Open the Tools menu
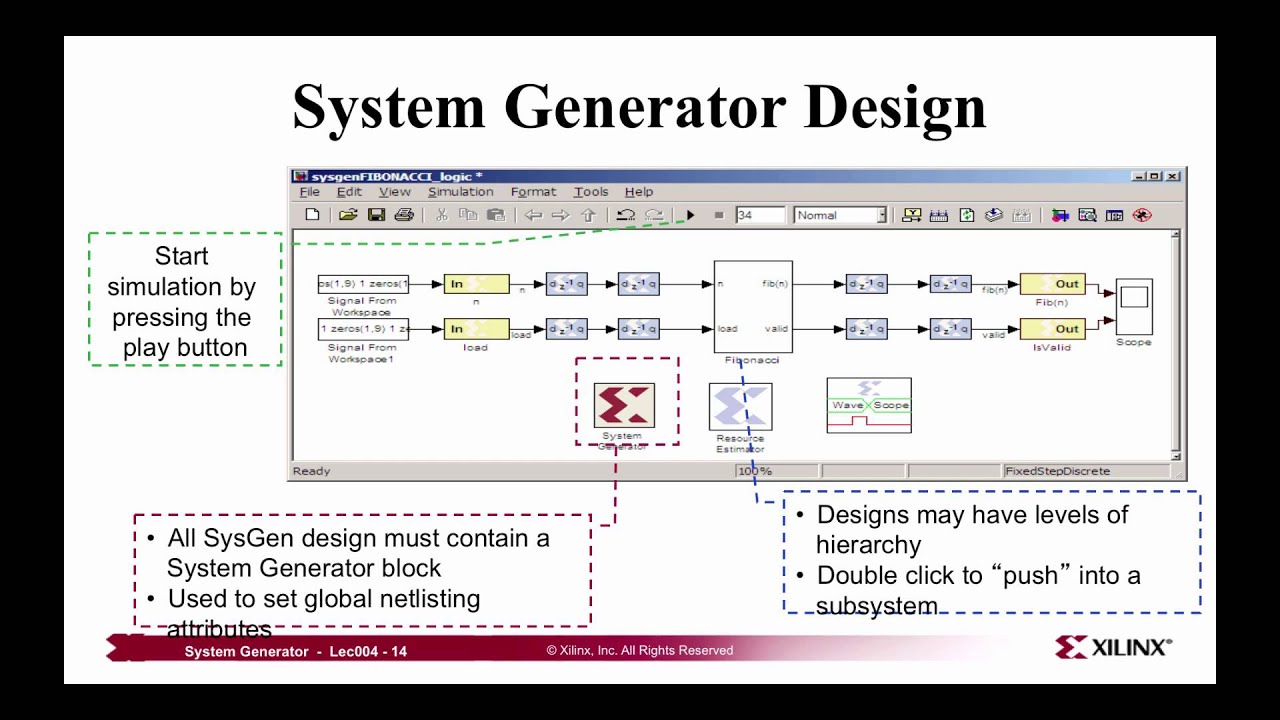 pyautogui.click(x=591, y=192)
